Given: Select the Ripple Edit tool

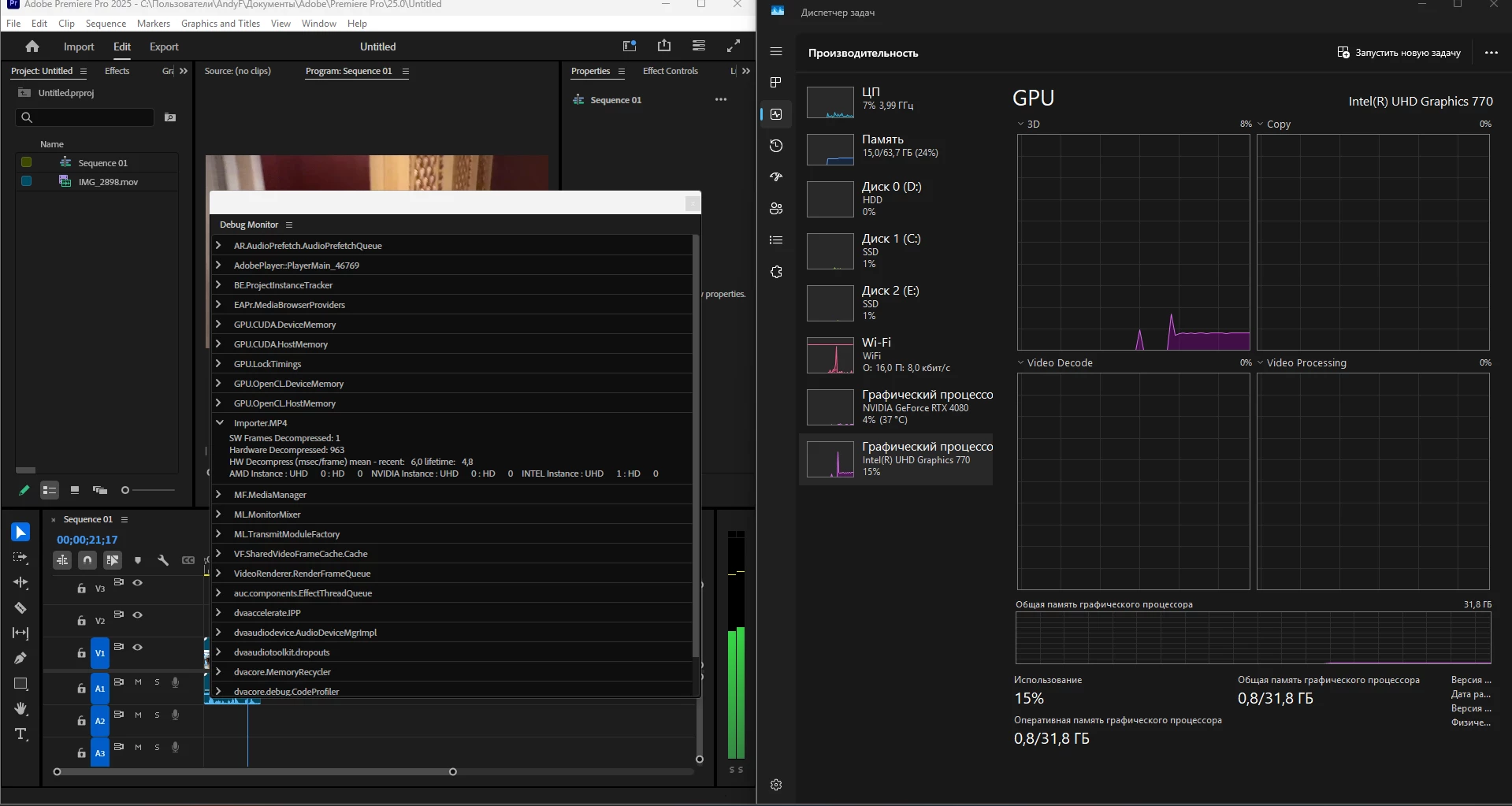Looking at the screenshot, I should click(x=20, y=583).
